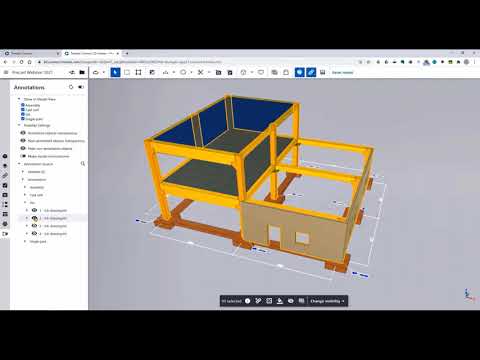The height and width of the screenshot is (360, 480).
Task: Uncheck the Cast unit checkbox
Action: click(23, 110)
